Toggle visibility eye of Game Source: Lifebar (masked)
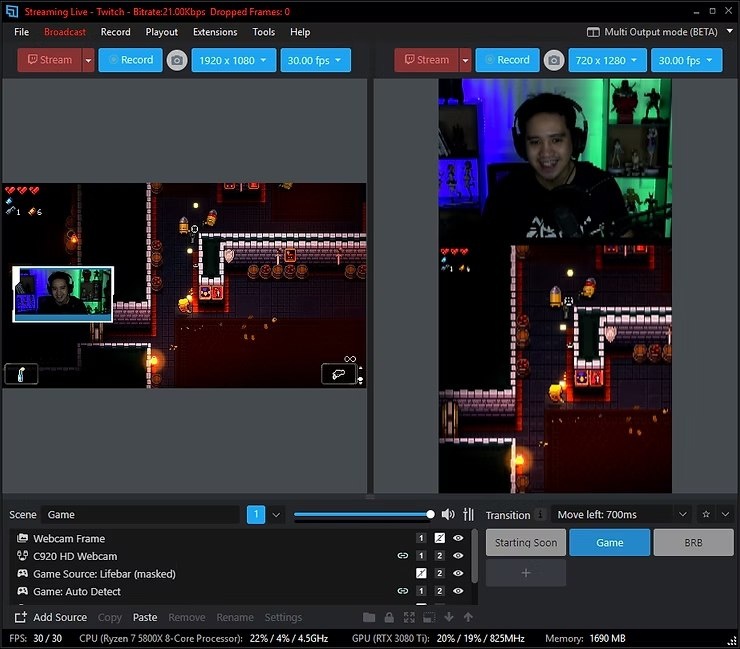 (x=458, y=573)
